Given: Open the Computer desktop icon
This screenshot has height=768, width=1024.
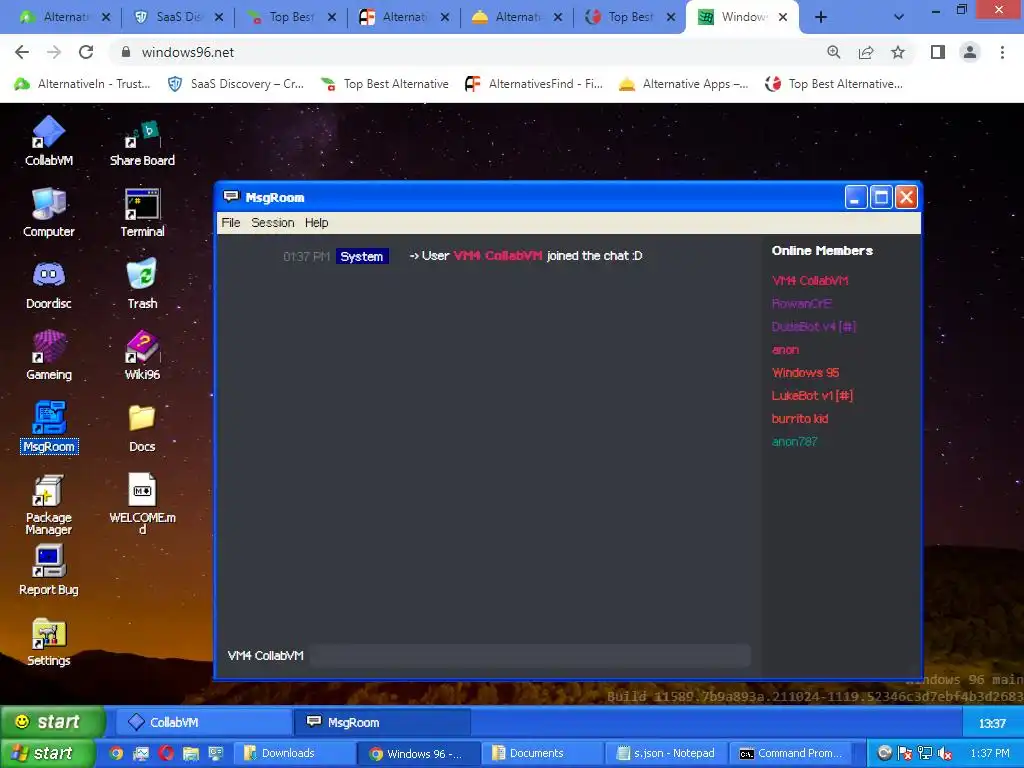Looking at the screenshot, I should point(48,213).
